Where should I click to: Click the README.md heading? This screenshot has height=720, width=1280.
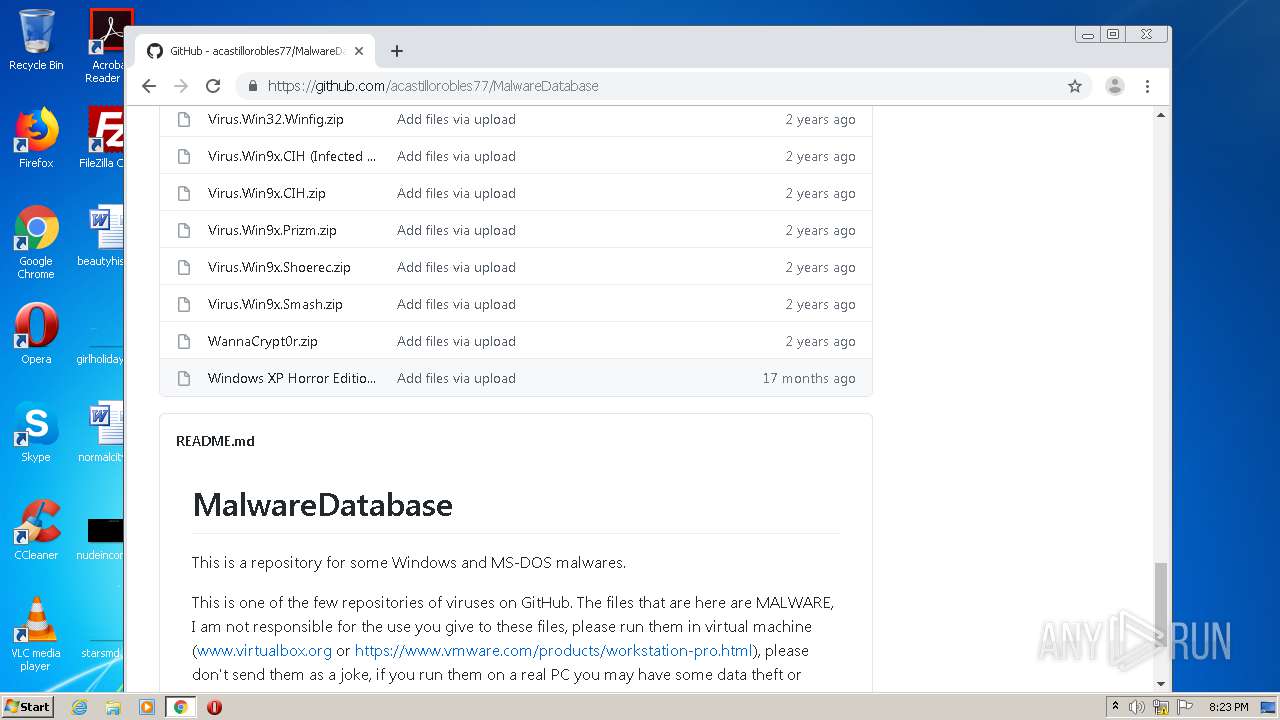[x=215, y=441]
